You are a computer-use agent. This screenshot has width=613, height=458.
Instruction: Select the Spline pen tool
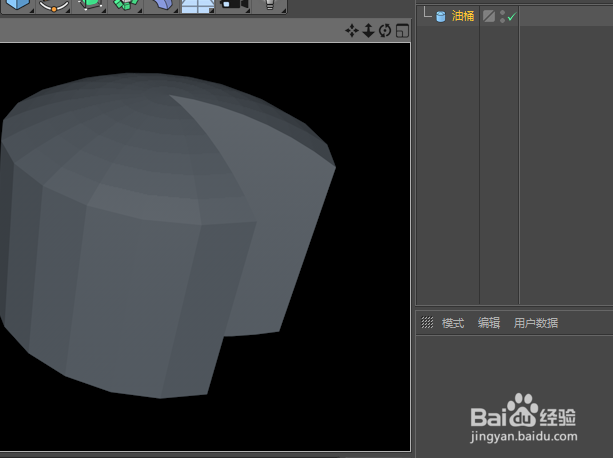coord(54,5)
